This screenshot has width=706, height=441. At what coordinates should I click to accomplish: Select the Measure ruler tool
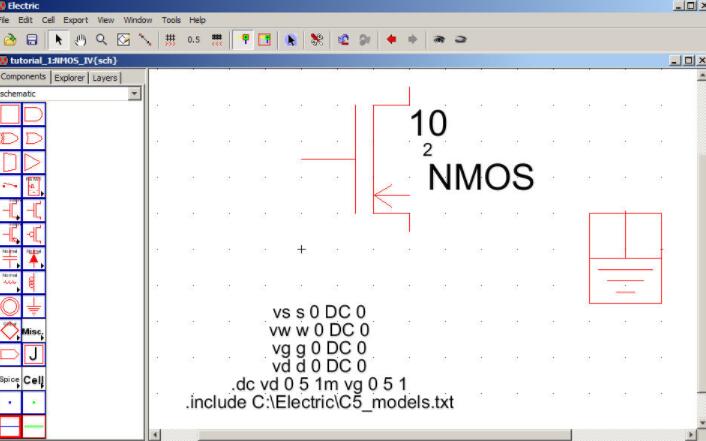(146, 40)
